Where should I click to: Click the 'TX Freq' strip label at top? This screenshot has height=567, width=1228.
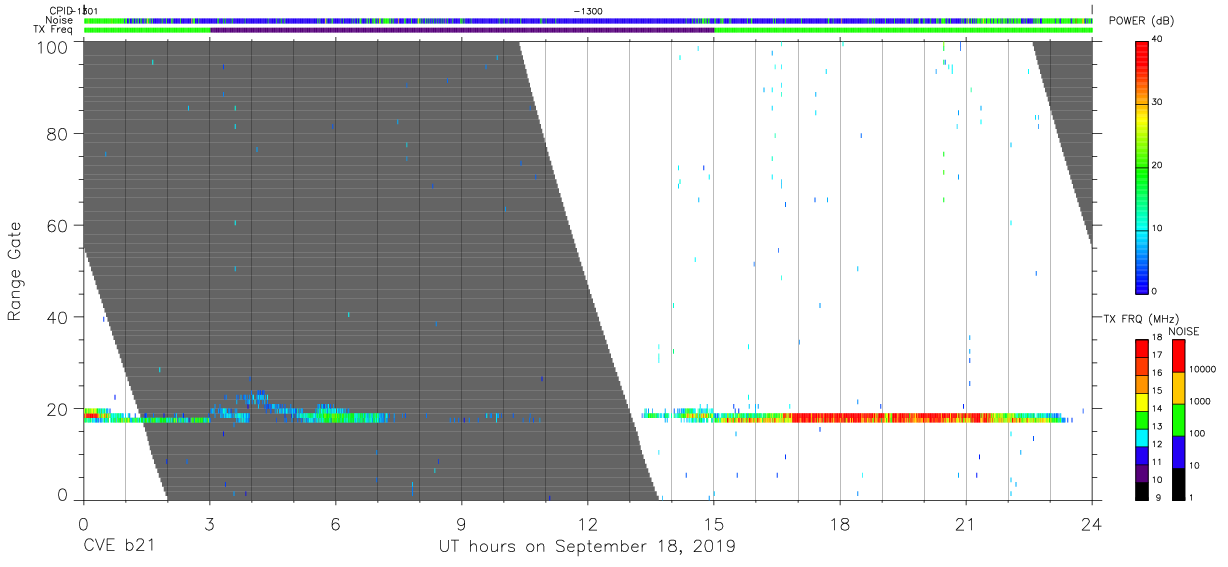click(55, 30)
